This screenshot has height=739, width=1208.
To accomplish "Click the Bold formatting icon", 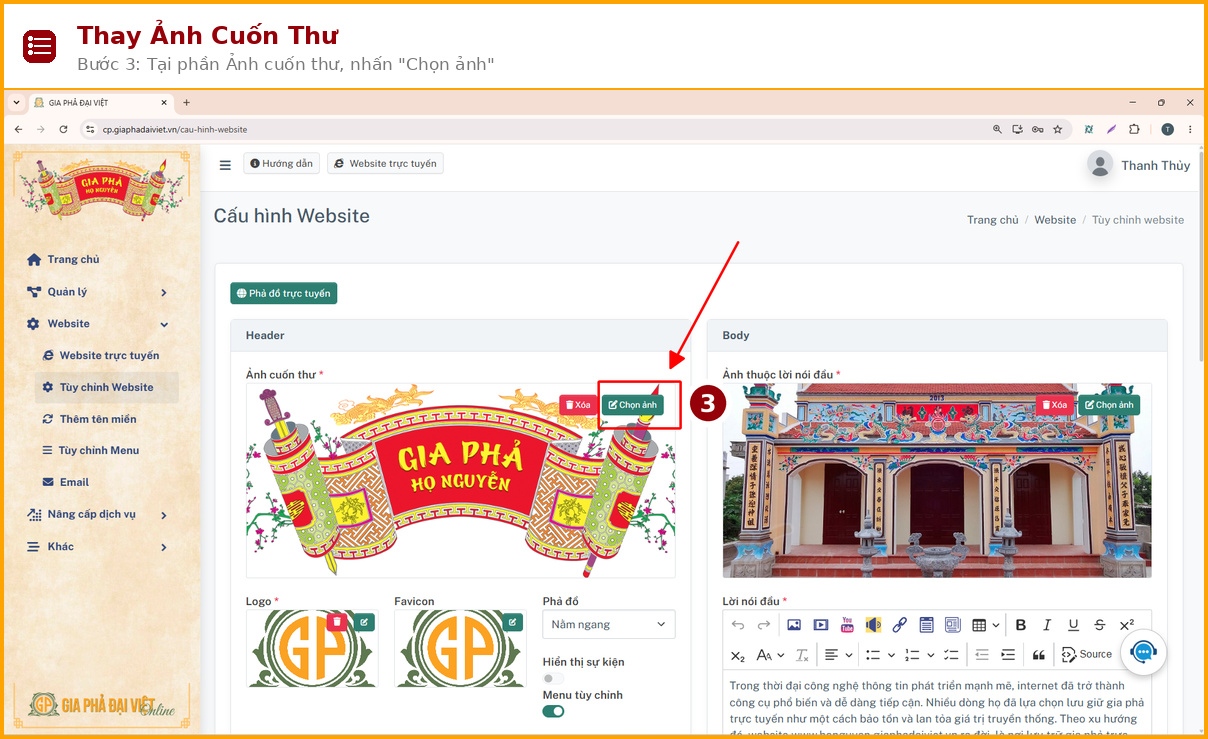I will tap(1021, 625).
